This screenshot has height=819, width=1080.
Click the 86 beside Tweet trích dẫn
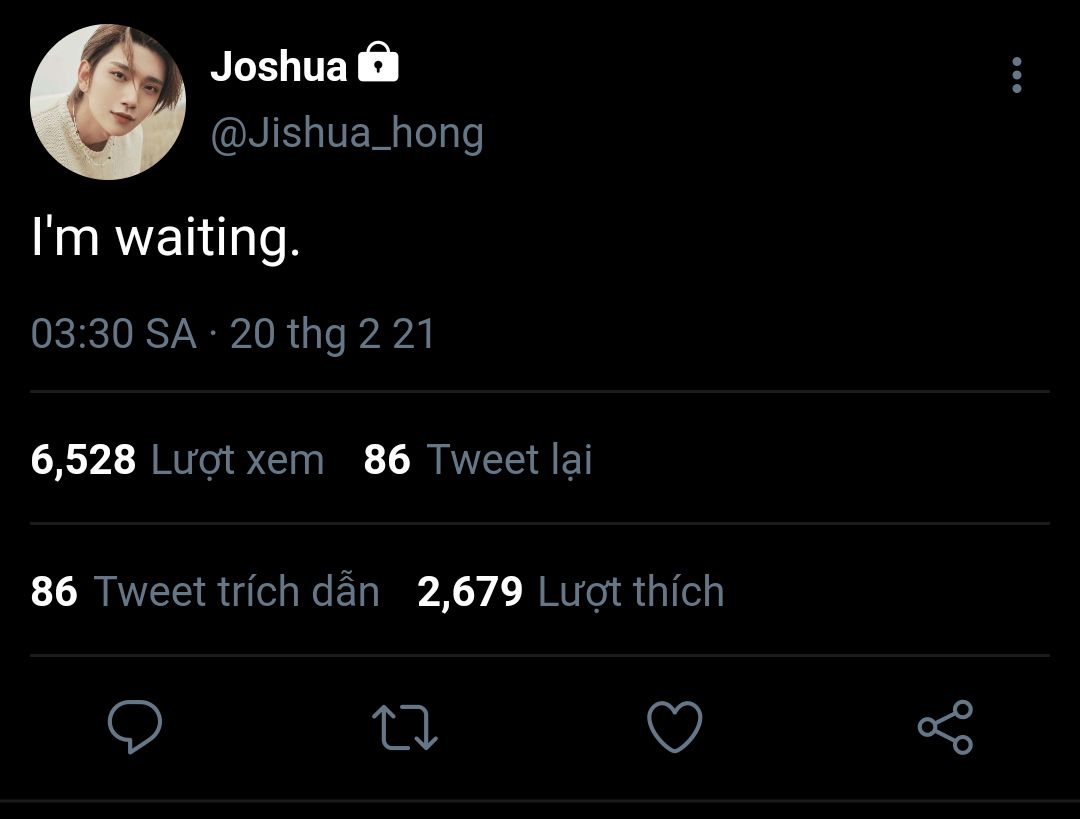[54, 592]
